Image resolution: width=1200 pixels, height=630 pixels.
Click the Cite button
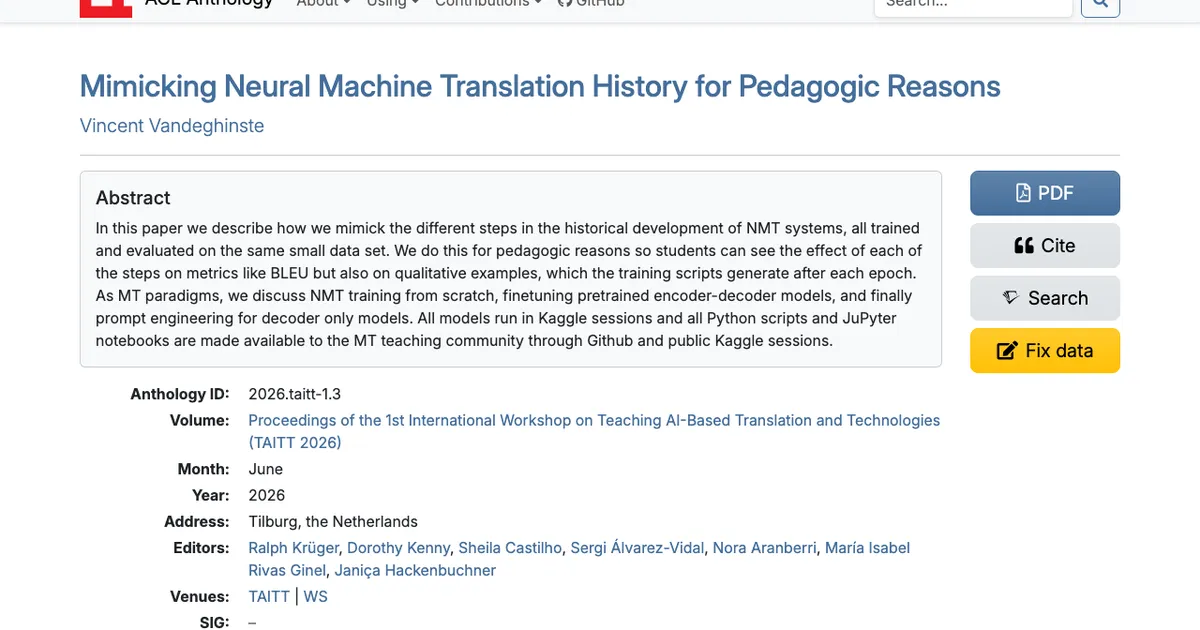[1045, 245]
